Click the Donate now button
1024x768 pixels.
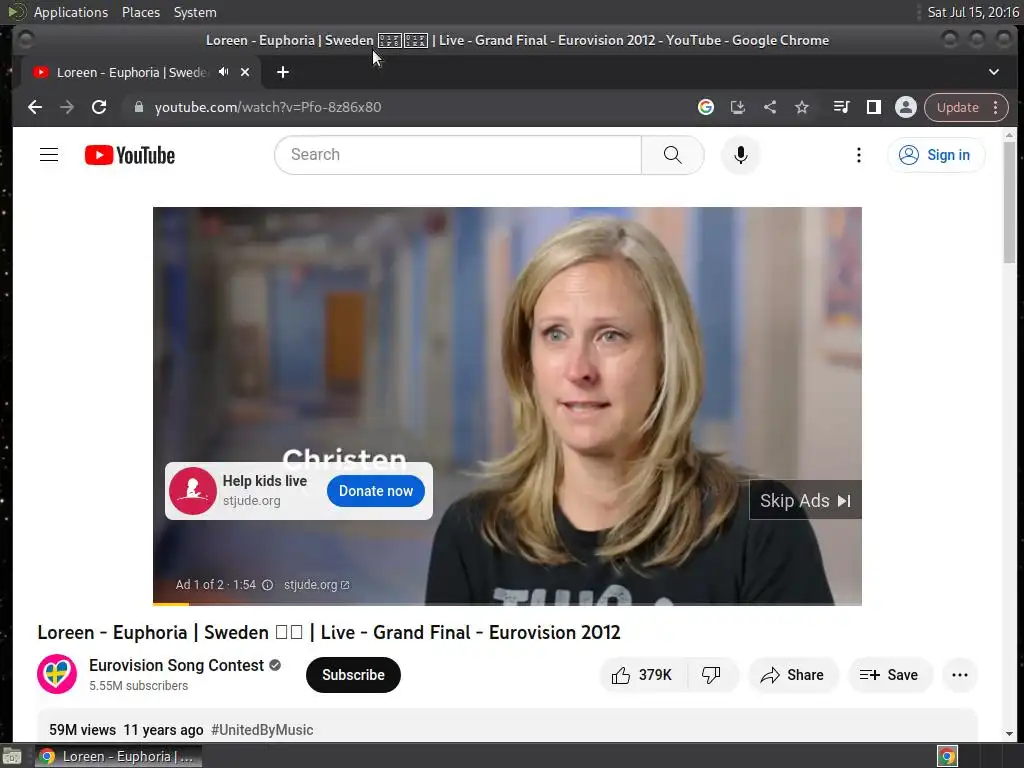(376, 491)
